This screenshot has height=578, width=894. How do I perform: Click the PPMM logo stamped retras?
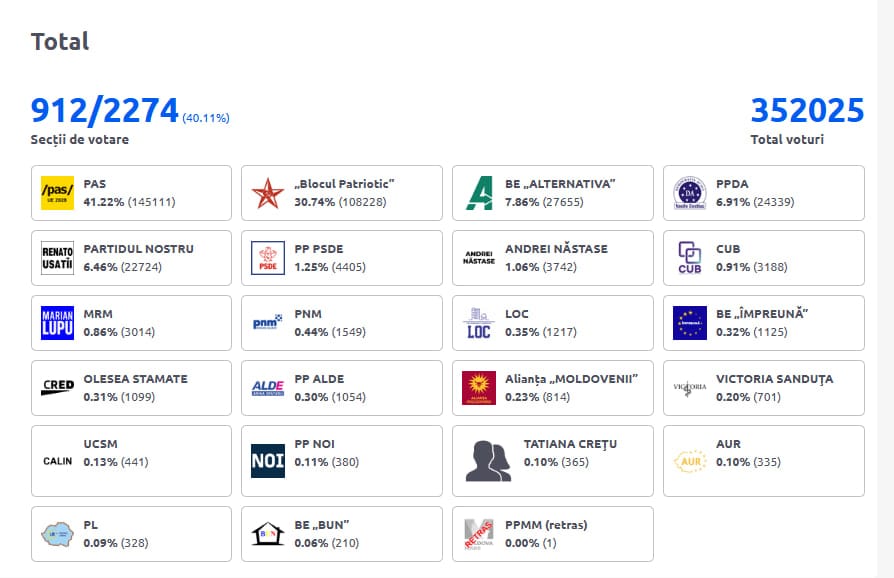click(x=479, y=534)
